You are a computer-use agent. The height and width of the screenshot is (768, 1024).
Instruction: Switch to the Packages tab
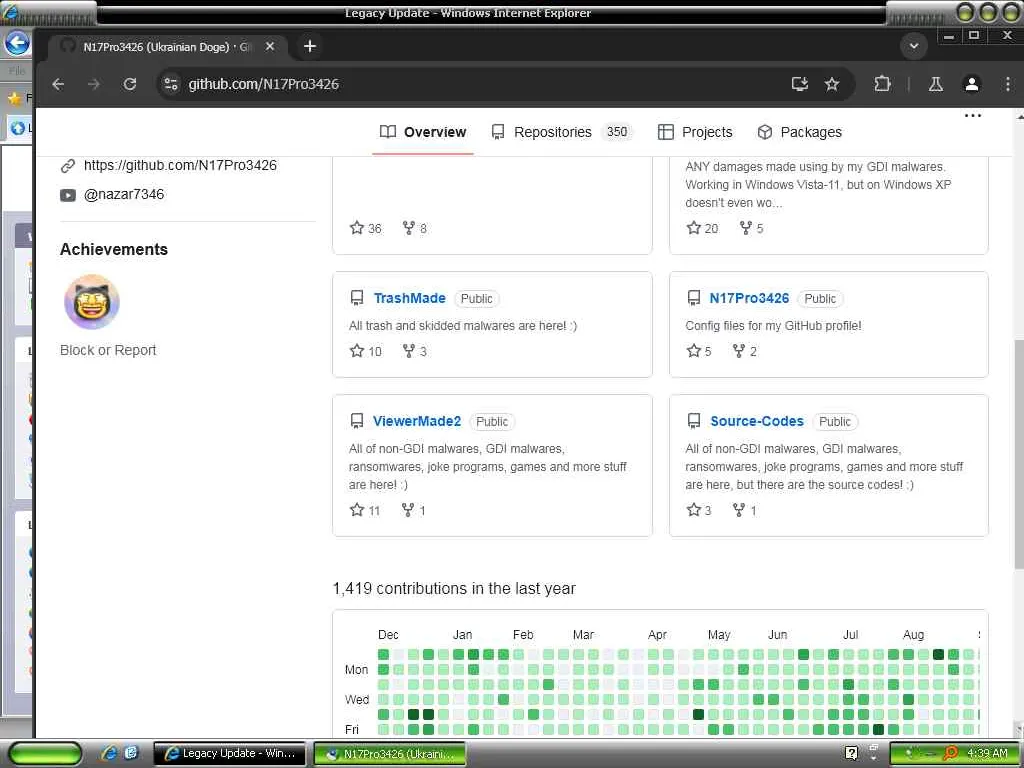[x=799, y=133]
